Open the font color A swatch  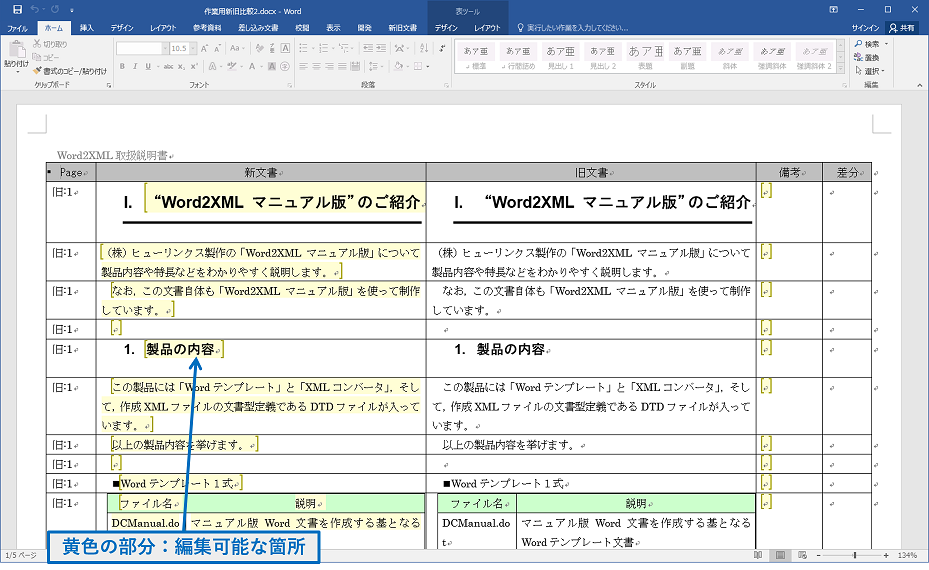pos(252,66)
